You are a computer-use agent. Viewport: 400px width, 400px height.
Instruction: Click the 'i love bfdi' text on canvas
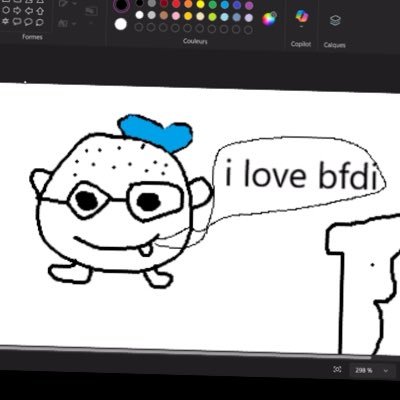302,175
